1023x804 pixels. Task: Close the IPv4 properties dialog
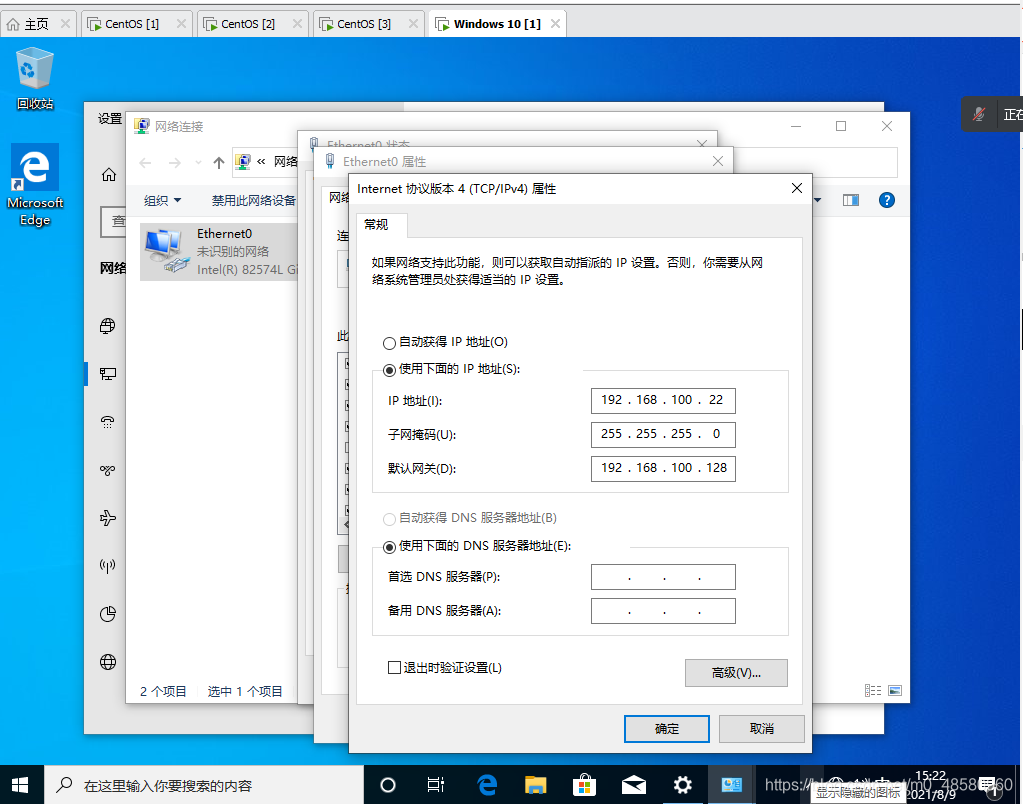(797, 188)
